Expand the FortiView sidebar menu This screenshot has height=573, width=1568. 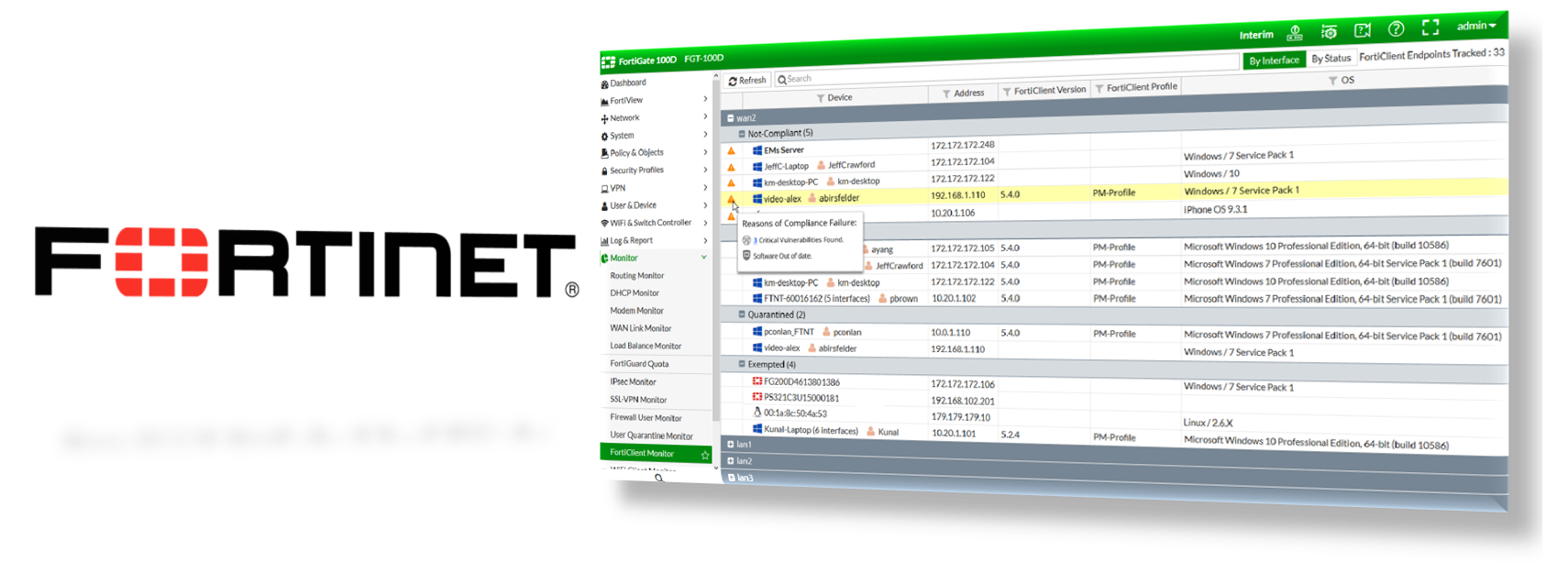coord(654,101)
